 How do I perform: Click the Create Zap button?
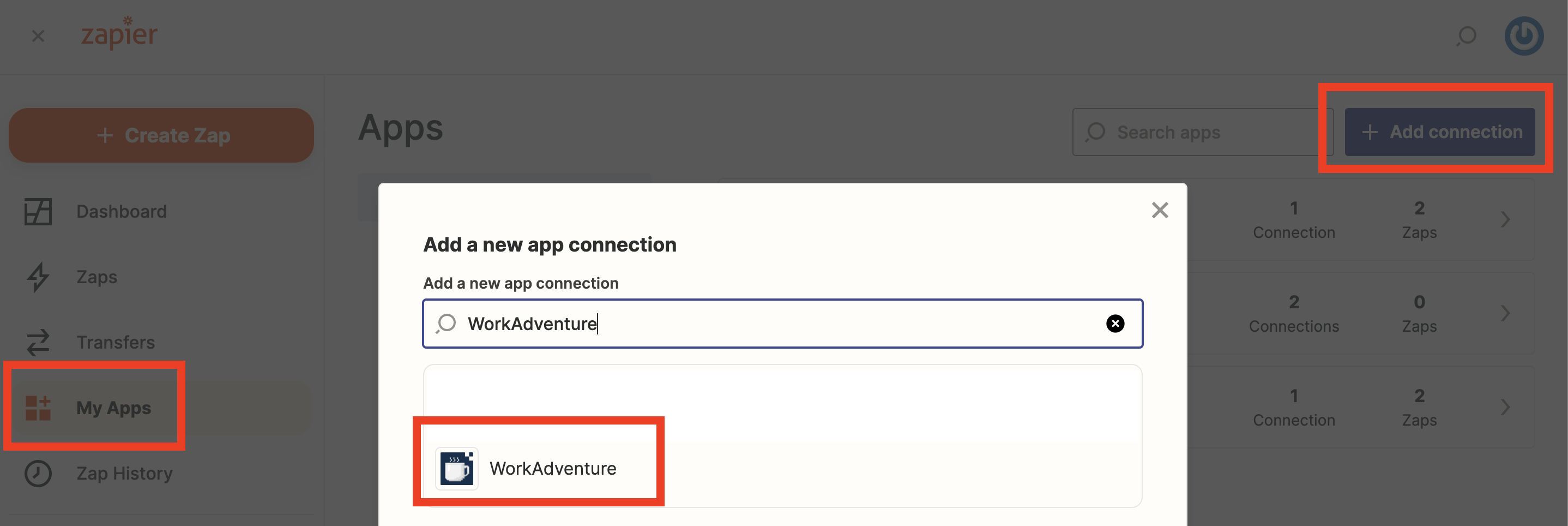pyautogui.click(x=161, y=135)
